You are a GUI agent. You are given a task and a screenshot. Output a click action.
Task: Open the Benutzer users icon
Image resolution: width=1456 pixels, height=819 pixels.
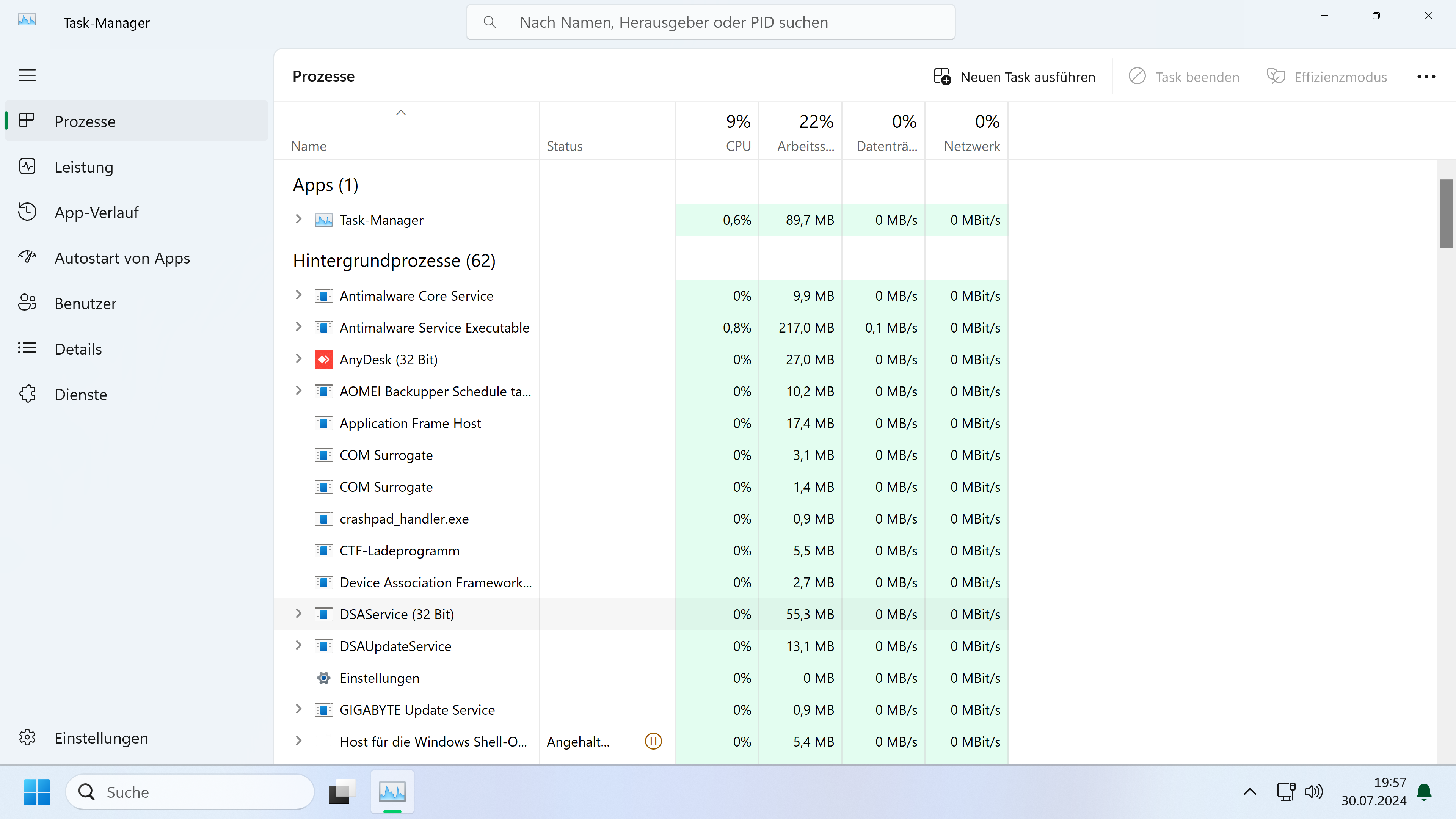[x=27, y=303]
